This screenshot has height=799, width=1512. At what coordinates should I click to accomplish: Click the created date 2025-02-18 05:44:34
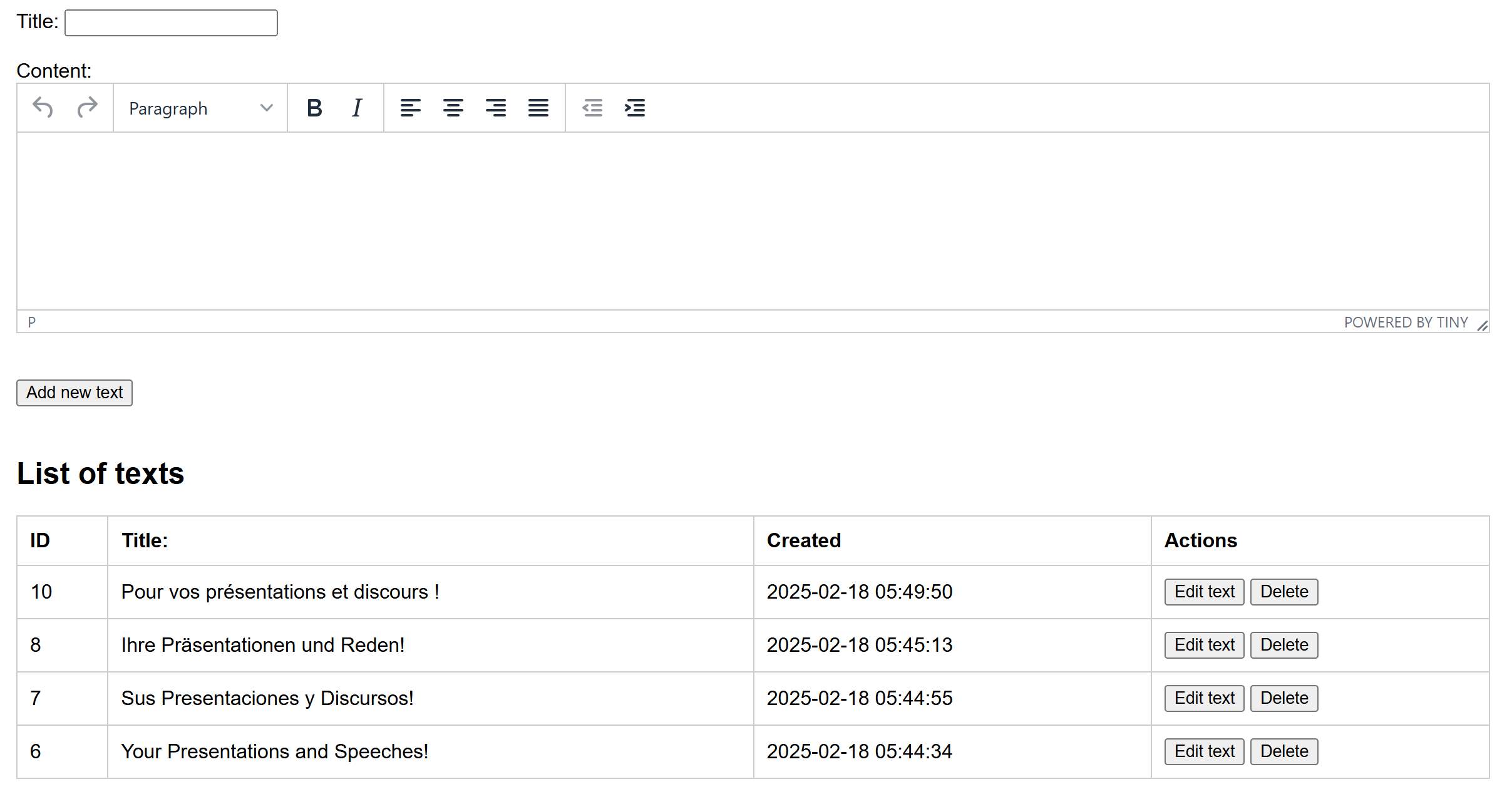(x=860, y=751)
